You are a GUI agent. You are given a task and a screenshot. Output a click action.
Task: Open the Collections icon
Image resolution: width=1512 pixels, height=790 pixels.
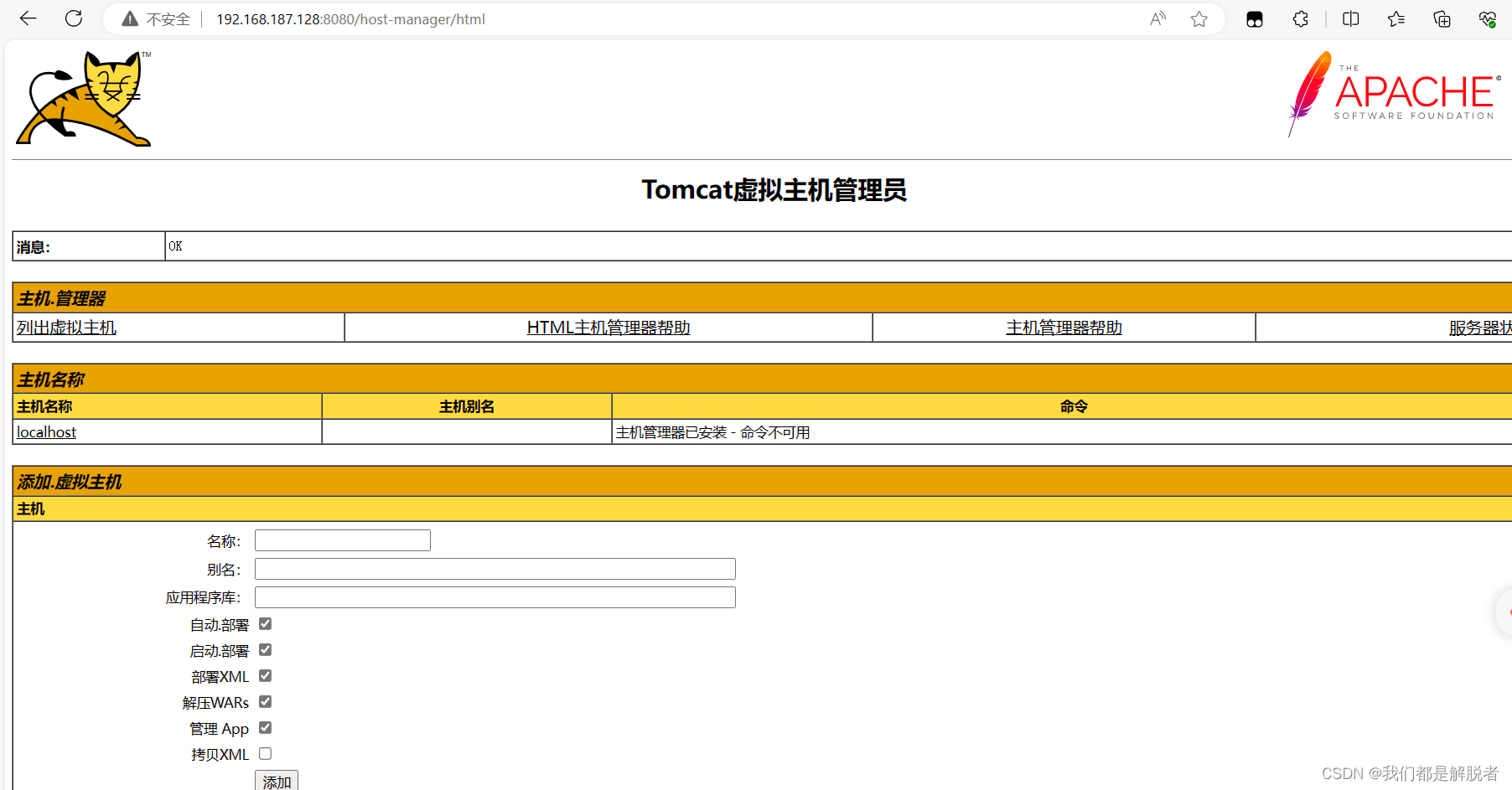[1442, 18]
